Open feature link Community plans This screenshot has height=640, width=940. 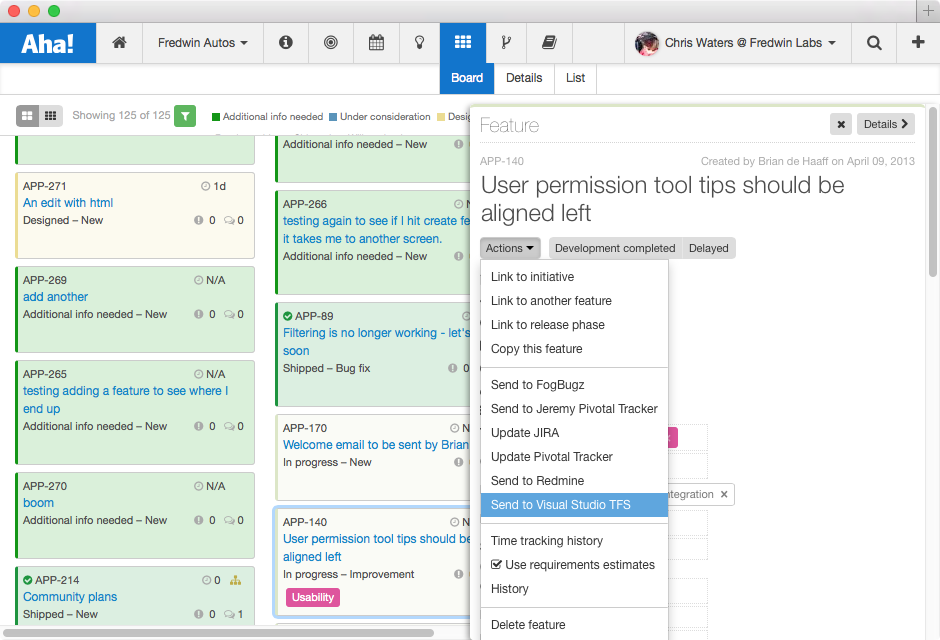70,597
